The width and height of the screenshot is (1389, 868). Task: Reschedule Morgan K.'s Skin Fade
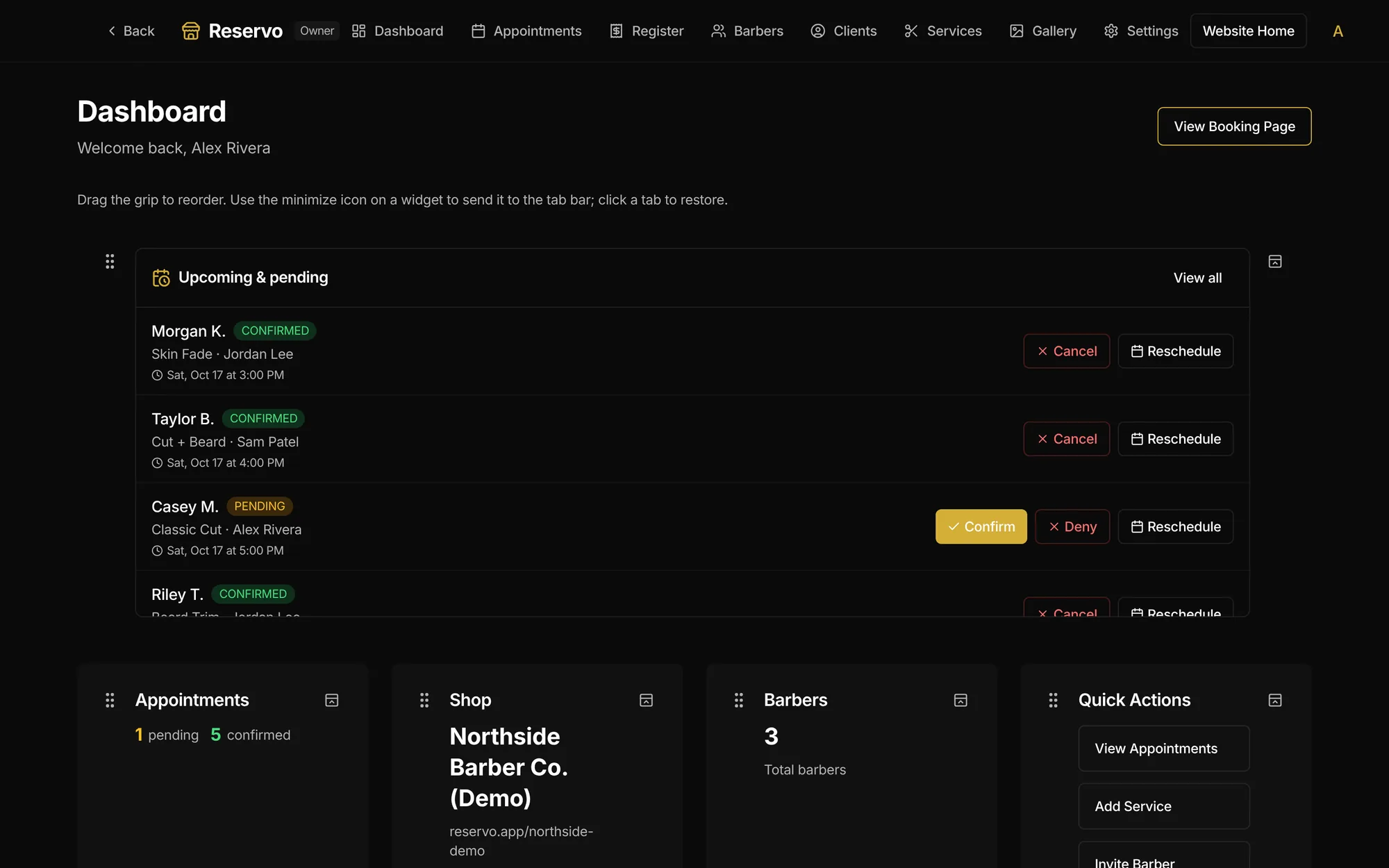[1175, 351]
